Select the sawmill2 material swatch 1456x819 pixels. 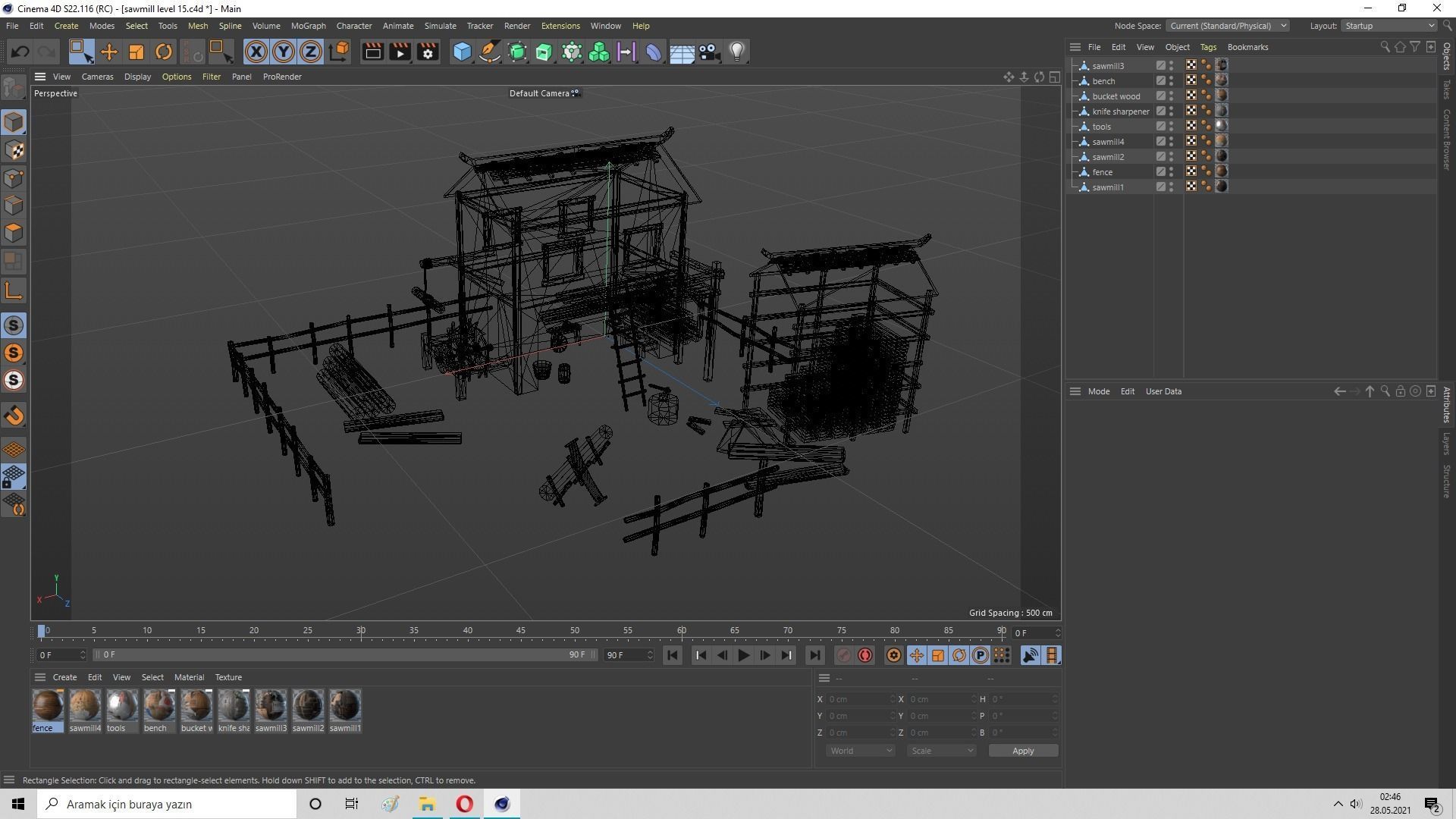point(308,711)
